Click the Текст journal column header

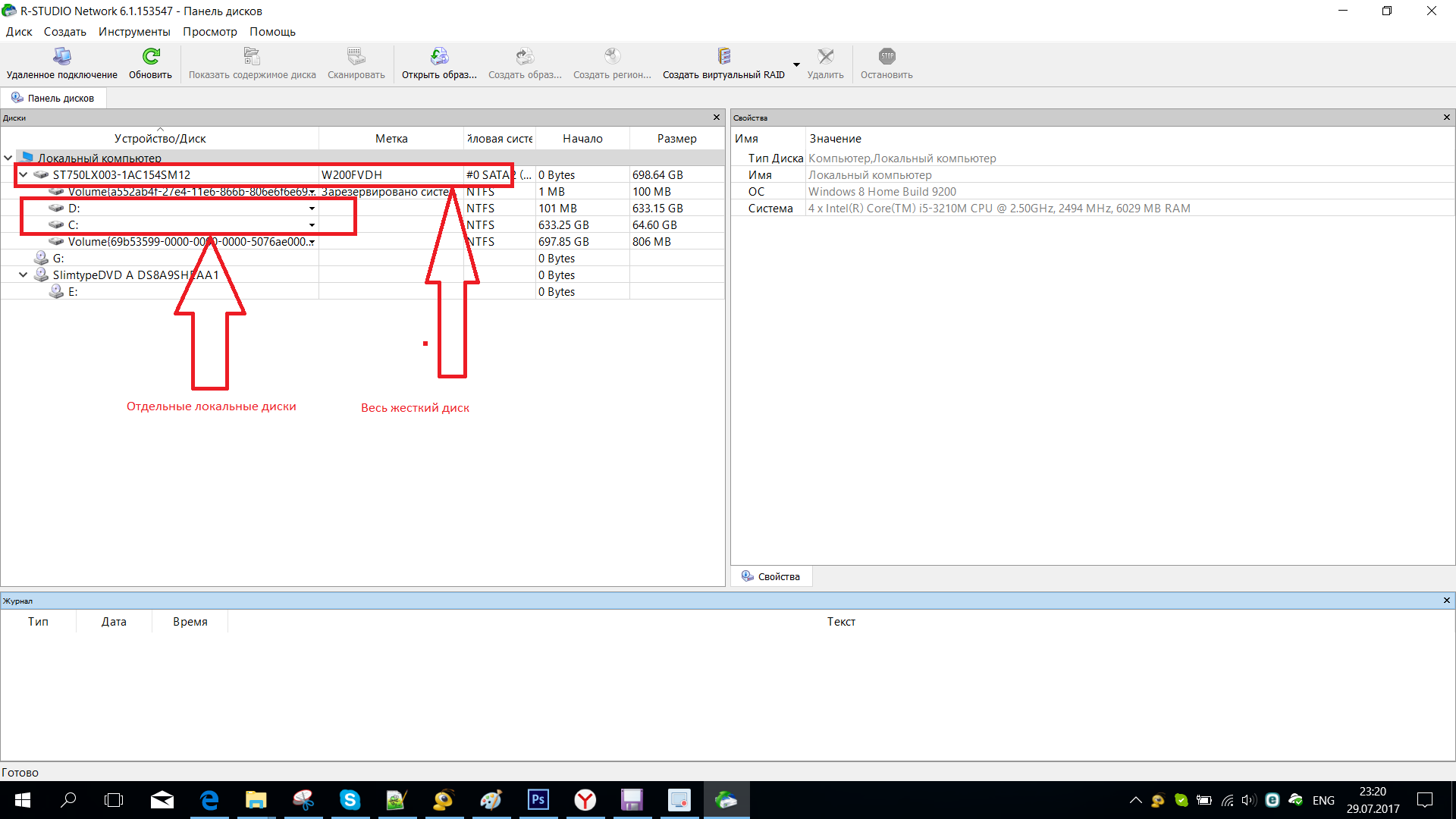coord(841,621)
